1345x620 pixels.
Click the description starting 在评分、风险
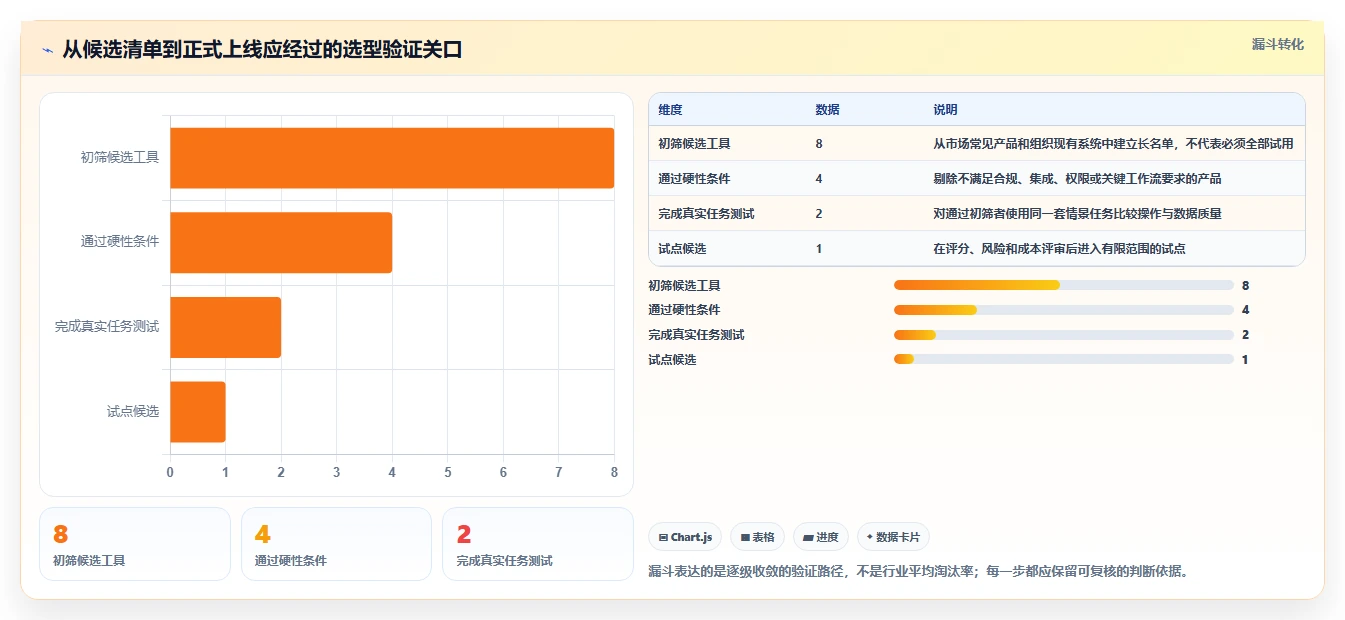pyautogui.click(x=1059, y=249)
